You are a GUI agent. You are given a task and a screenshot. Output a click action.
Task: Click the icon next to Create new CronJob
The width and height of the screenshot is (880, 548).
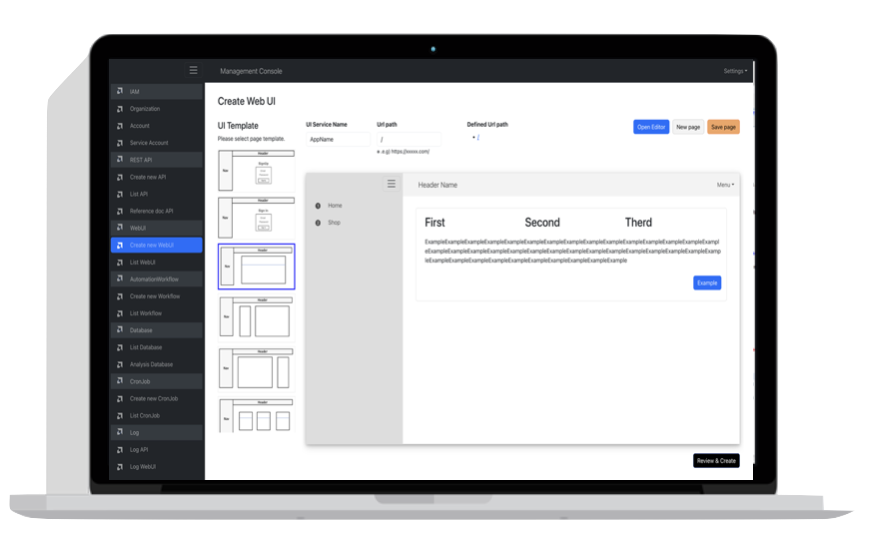(120, 398)
